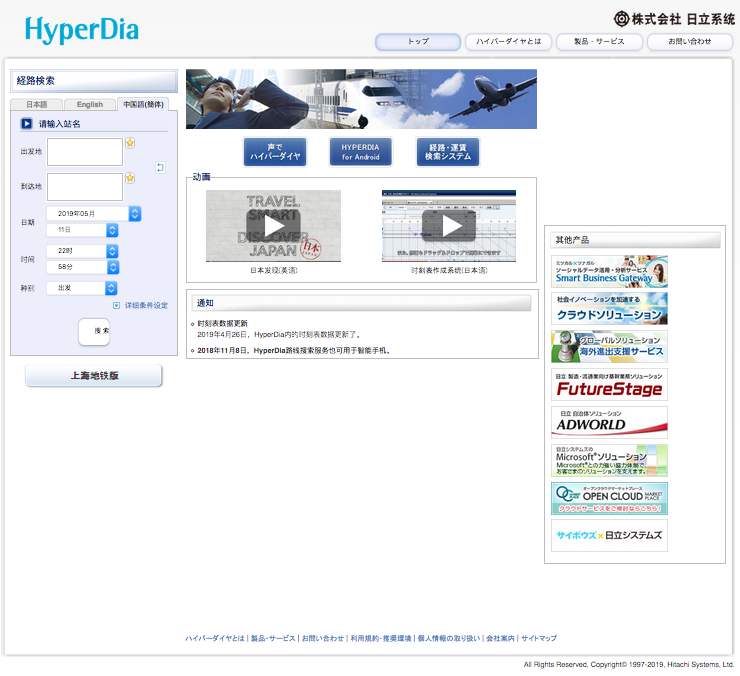Expand 详细条件设定 options
The width and height of the screenshot is (740, 676).
pyautogui.click(x=141, y=305)
